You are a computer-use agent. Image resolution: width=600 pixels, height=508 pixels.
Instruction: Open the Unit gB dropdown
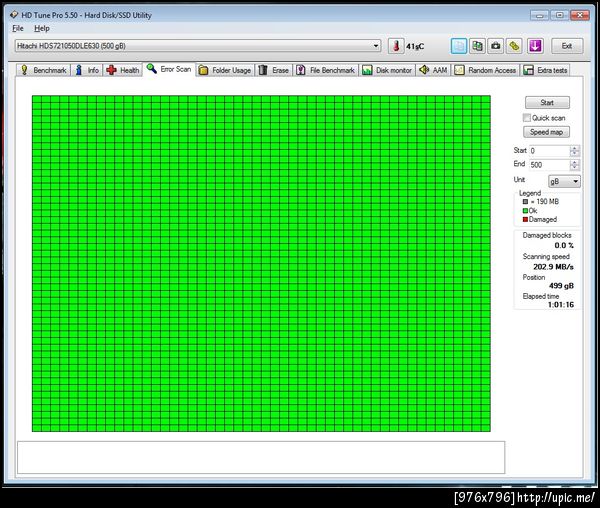pyautogui.click(x=564, y=181)
